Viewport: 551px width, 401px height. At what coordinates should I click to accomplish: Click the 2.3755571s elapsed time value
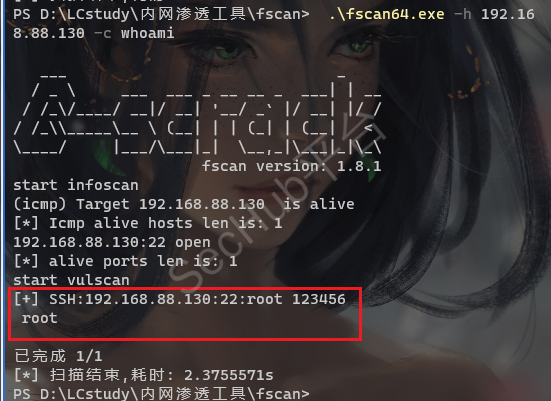(x=229, y=375)
